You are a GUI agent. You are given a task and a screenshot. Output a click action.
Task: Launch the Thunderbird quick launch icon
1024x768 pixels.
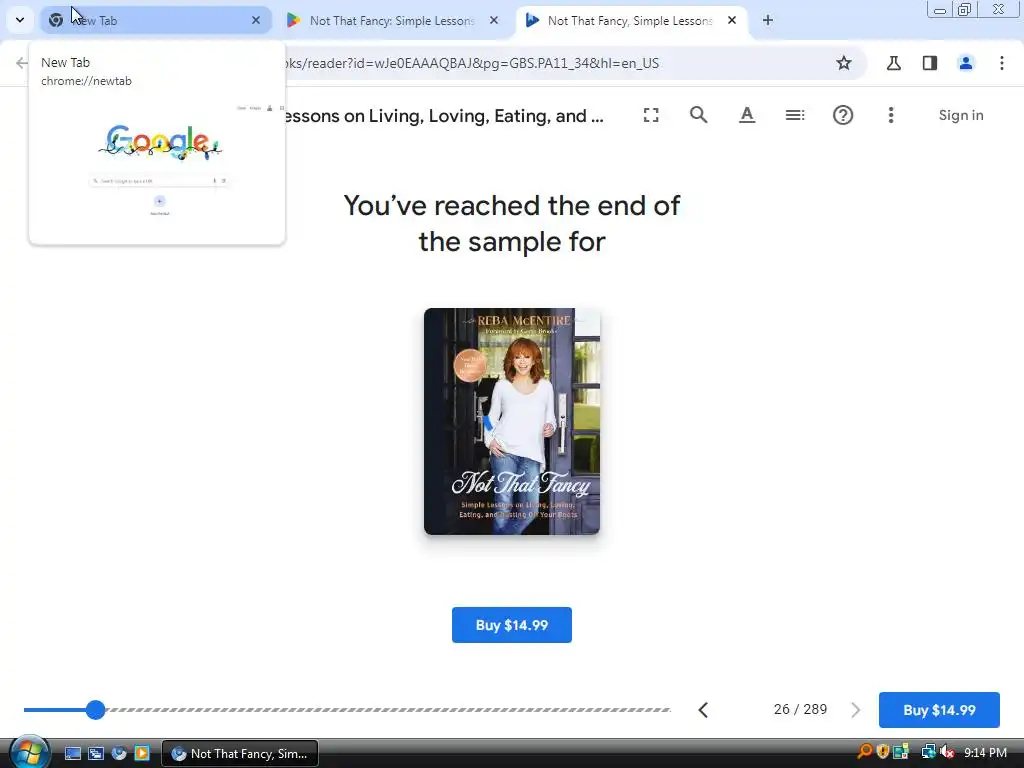coord(119,754)
